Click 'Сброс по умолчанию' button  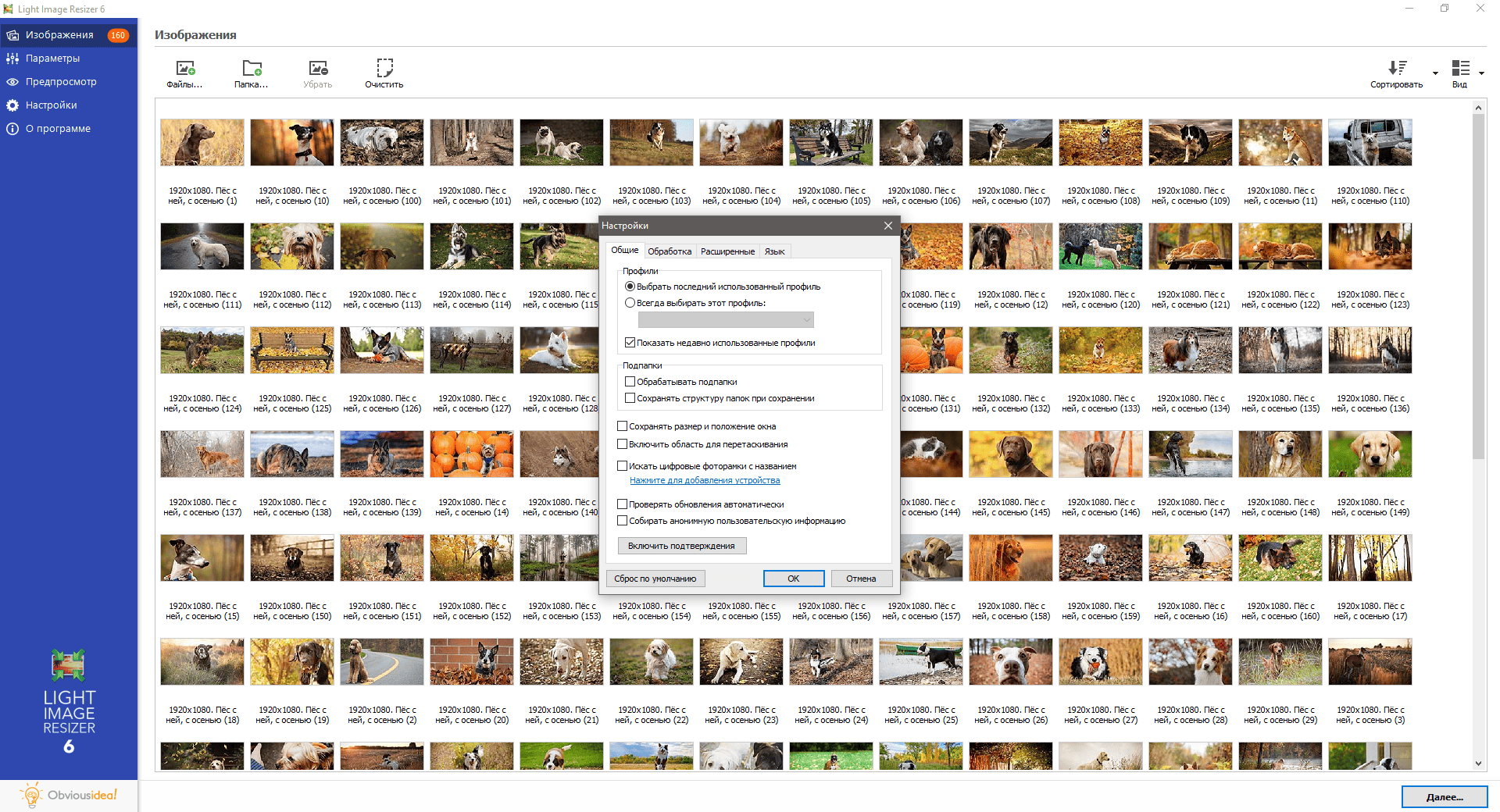(655, 579)
